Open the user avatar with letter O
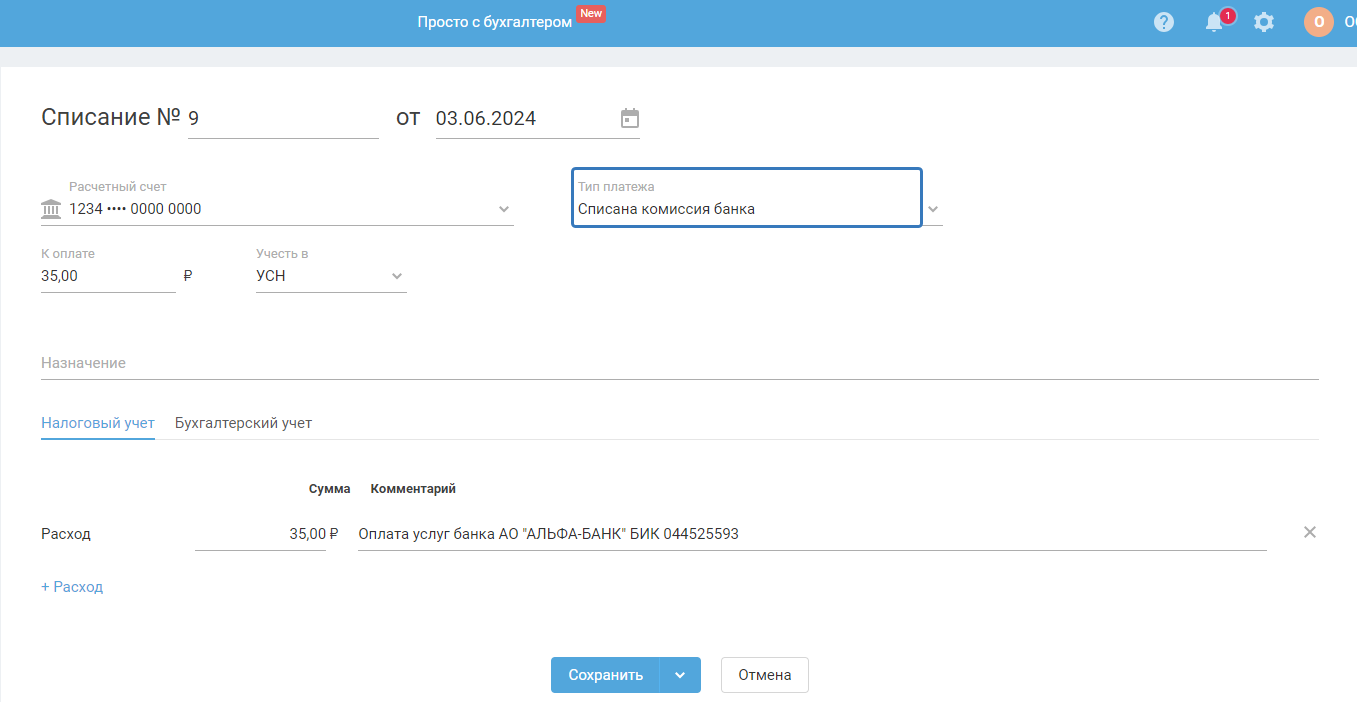This screenshot has height=702, width=1357. pyautogui.click(x=1319, y=22)
